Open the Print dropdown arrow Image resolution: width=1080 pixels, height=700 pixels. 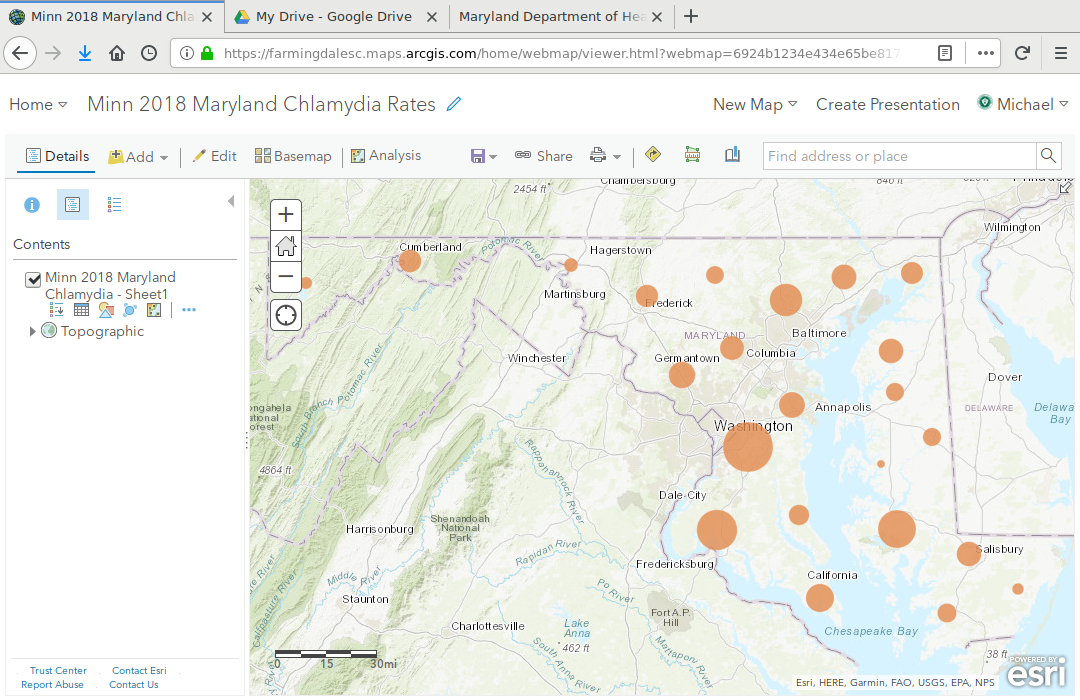coord(615,156)
